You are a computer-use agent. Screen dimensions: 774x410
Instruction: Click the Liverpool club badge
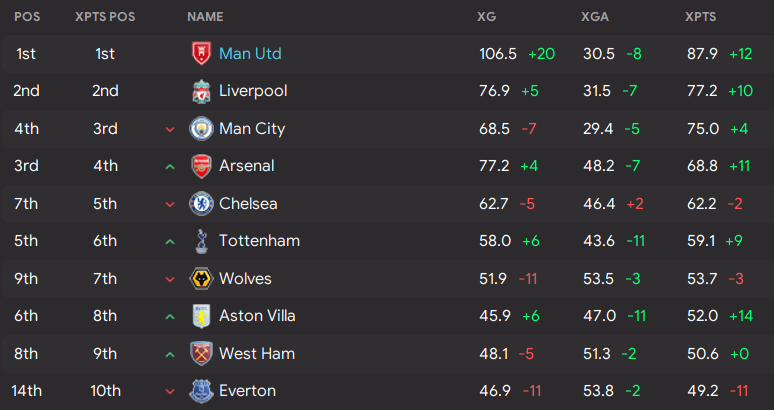(x=201, y=91)
